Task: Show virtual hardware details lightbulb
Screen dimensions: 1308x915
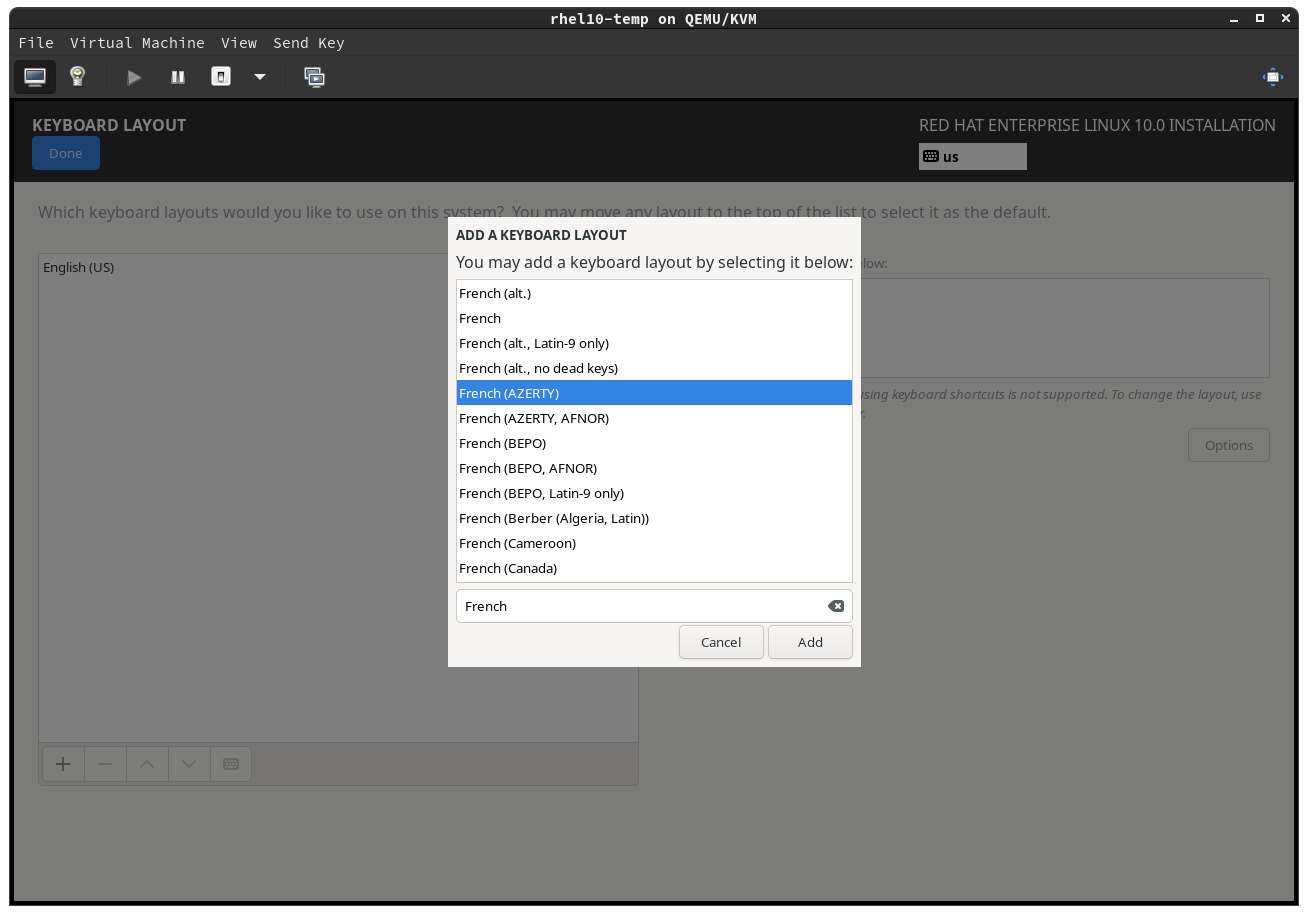Action: point(77,77)
